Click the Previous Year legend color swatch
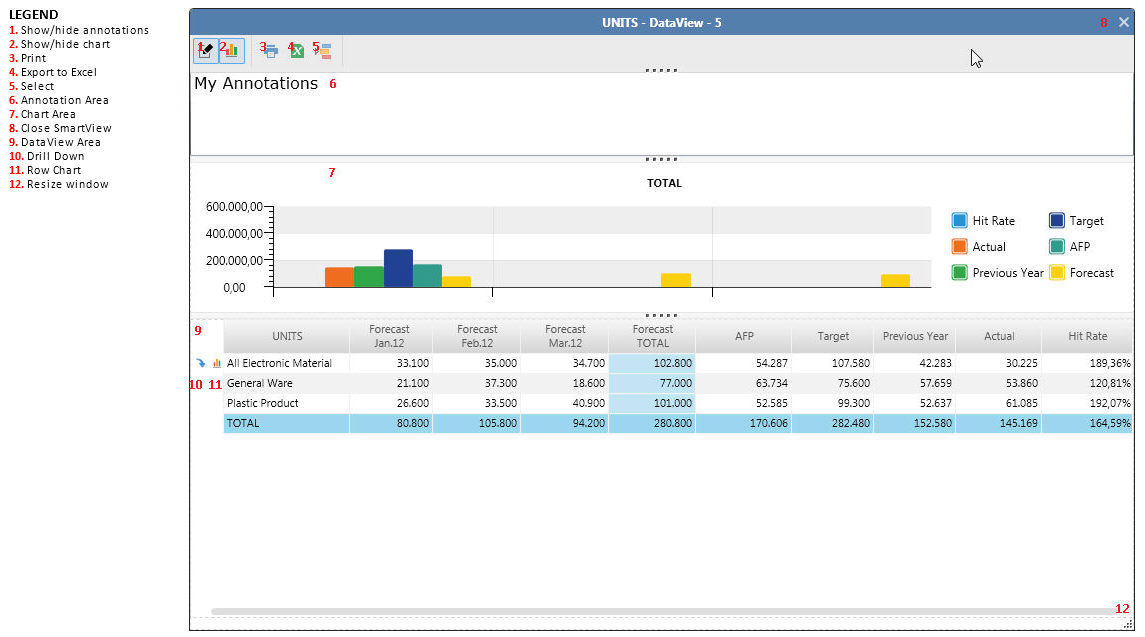The image size is (1145, 637). click(960, 272)
